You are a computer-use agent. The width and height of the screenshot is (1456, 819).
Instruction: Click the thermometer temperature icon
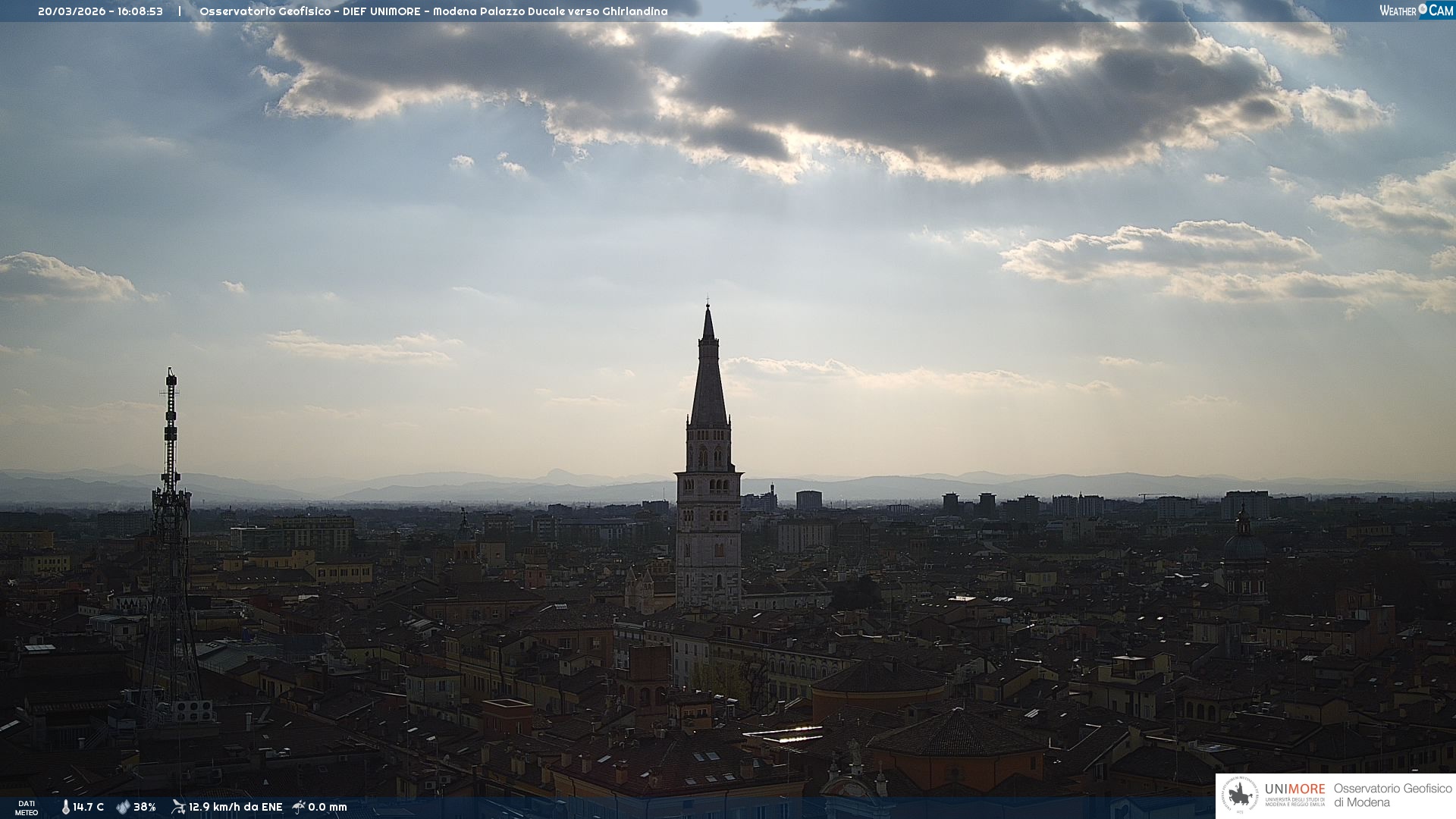coord(66,807)
